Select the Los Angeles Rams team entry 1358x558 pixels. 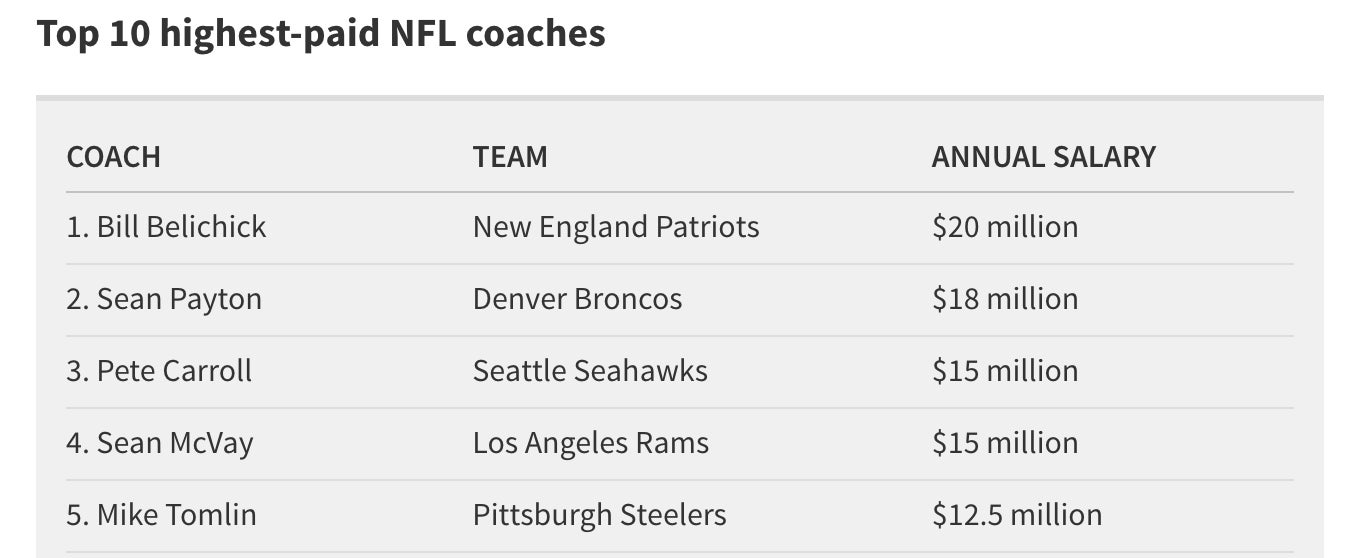click(x=591, y=443)
